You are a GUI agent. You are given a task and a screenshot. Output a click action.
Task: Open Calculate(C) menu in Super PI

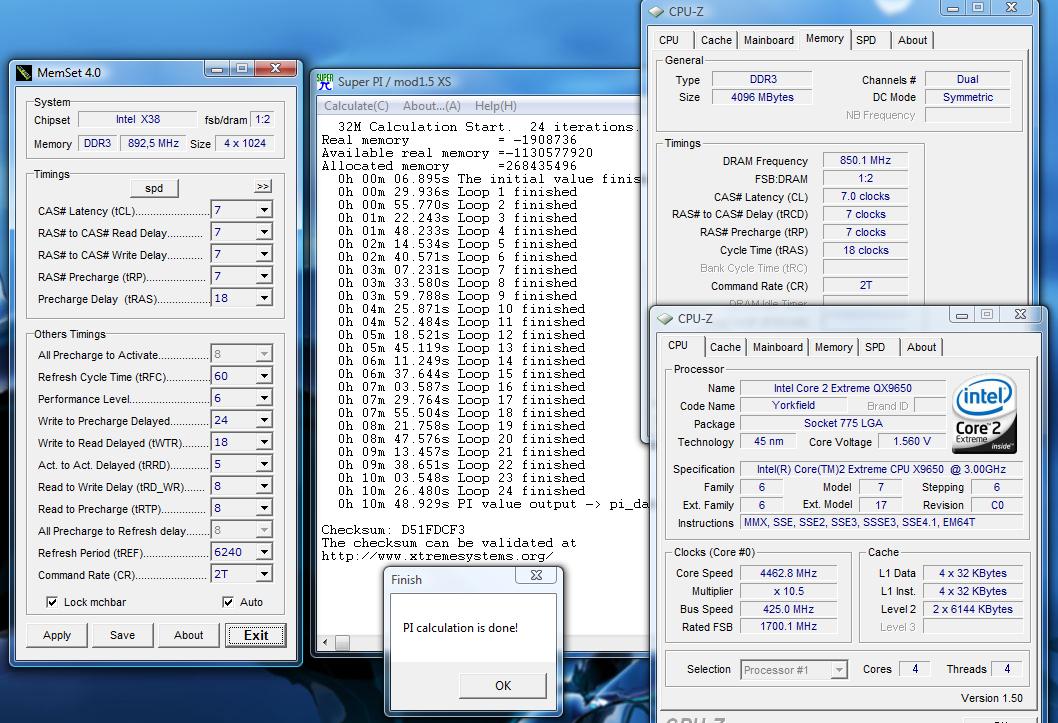click(x=356, y=106)
